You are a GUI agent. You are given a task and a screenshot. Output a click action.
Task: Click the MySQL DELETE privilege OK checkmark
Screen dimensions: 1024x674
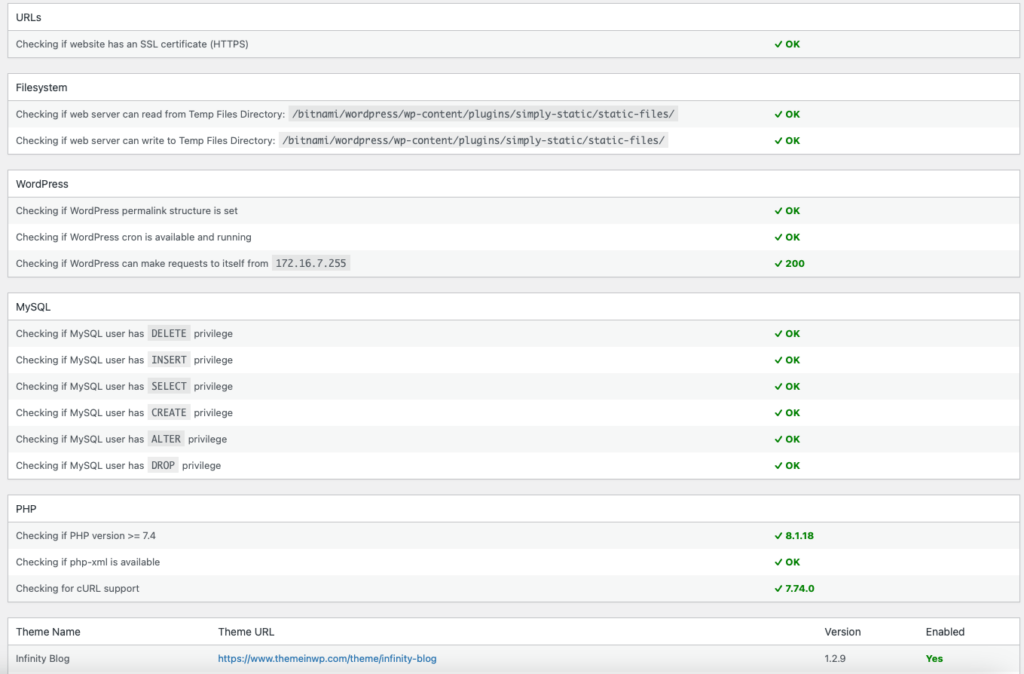[778, 334]
